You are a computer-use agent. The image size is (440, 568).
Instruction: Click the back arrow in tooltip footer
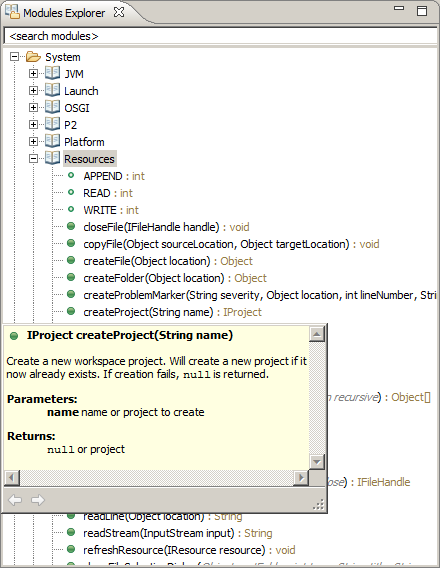(15, 500)
